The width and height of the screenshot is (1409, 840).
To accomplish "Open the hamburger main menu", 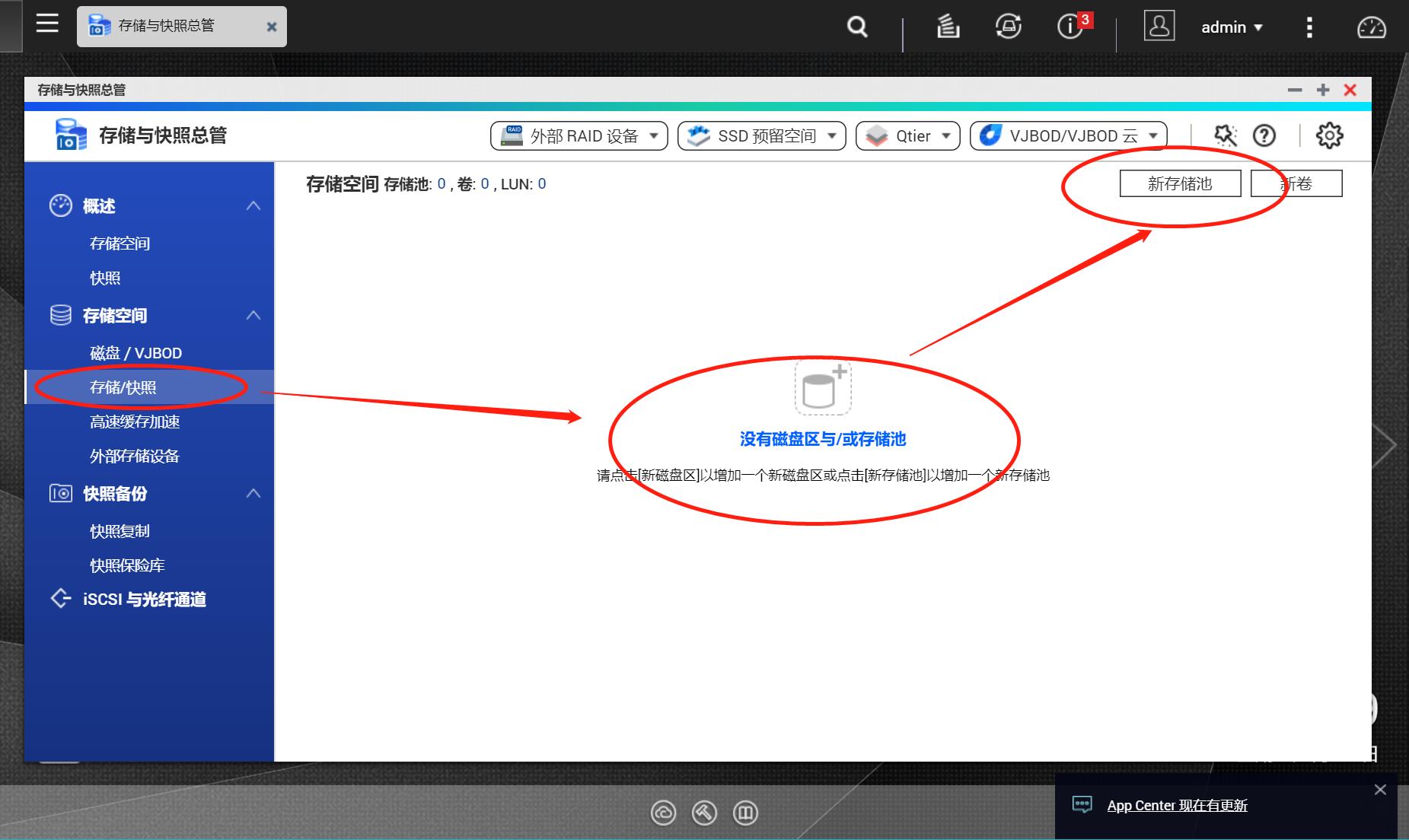I will [47, 24].
